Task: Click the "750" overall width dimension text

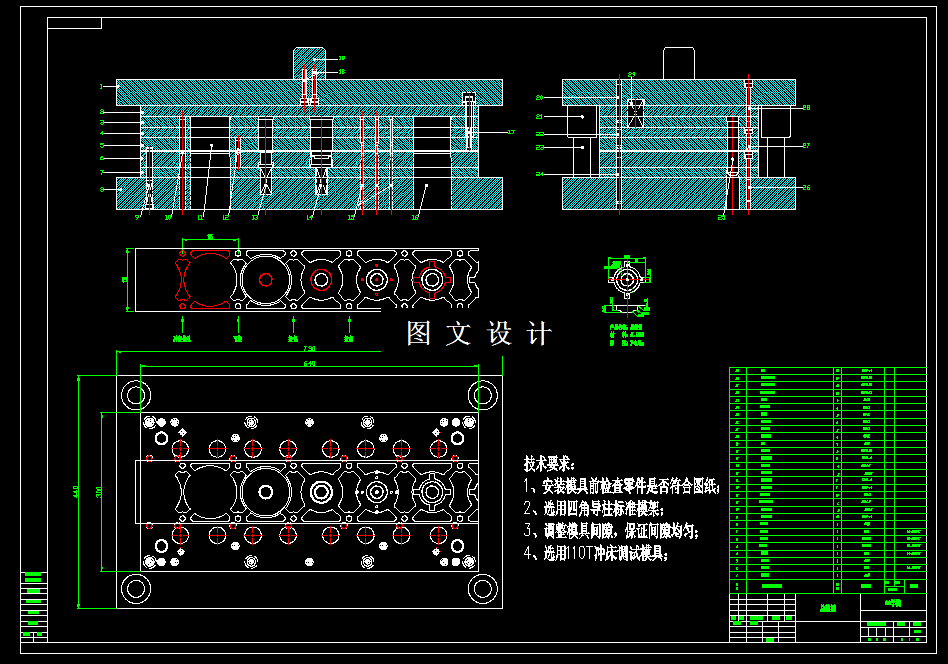Action: click(x=309, y=348)
